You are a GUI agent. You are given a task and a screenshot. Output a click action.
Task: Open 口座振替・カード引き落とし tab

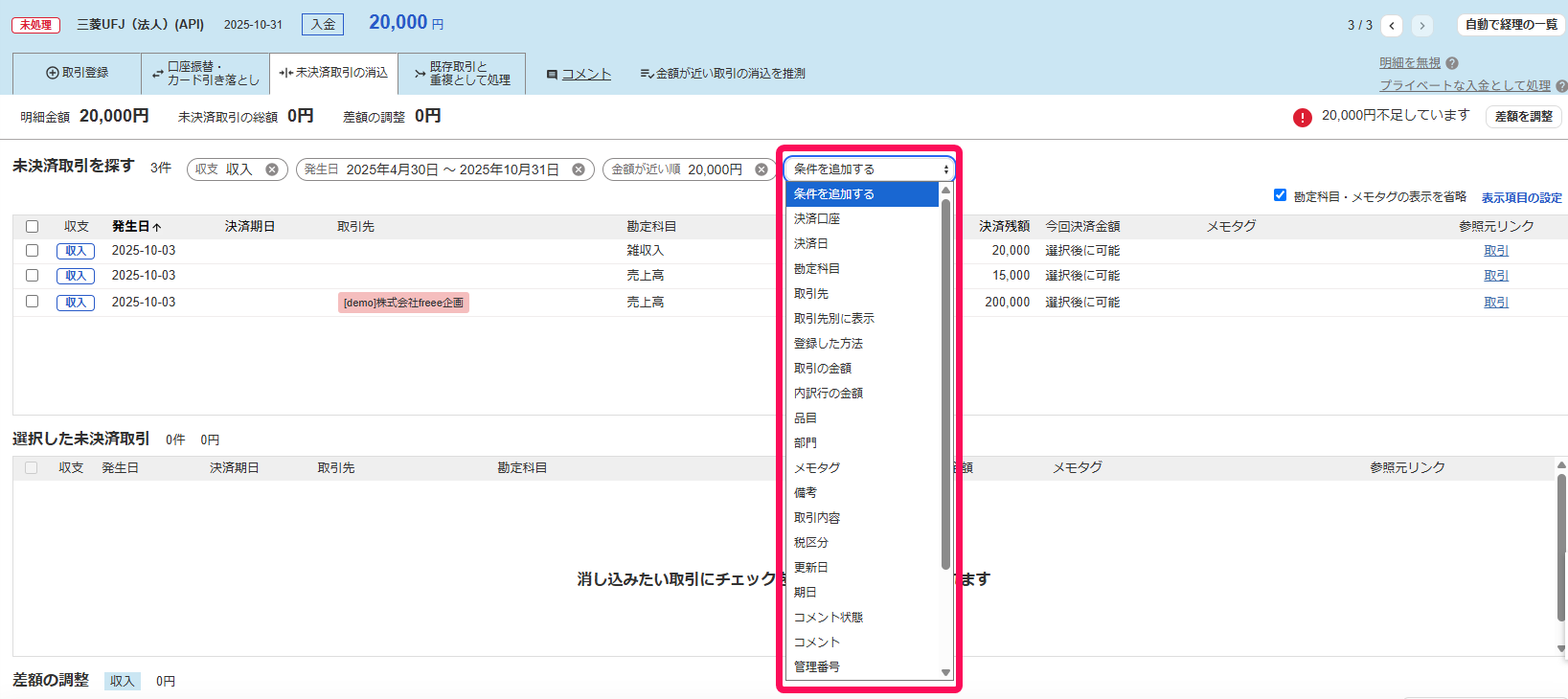[205, 74]
